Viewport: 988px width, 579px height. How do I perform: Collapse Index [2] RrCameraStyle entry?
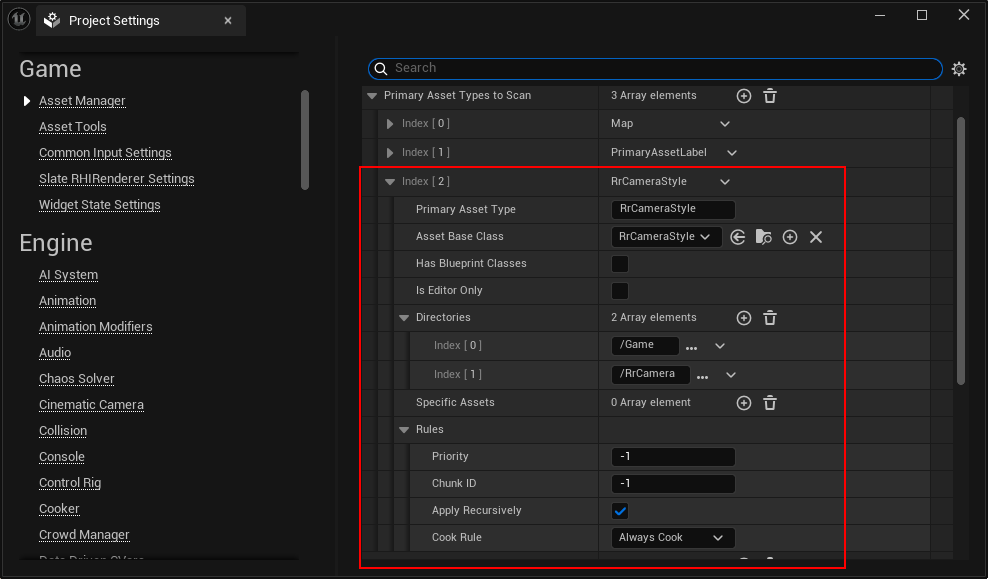pyautogui.click(x=390, y=182)
